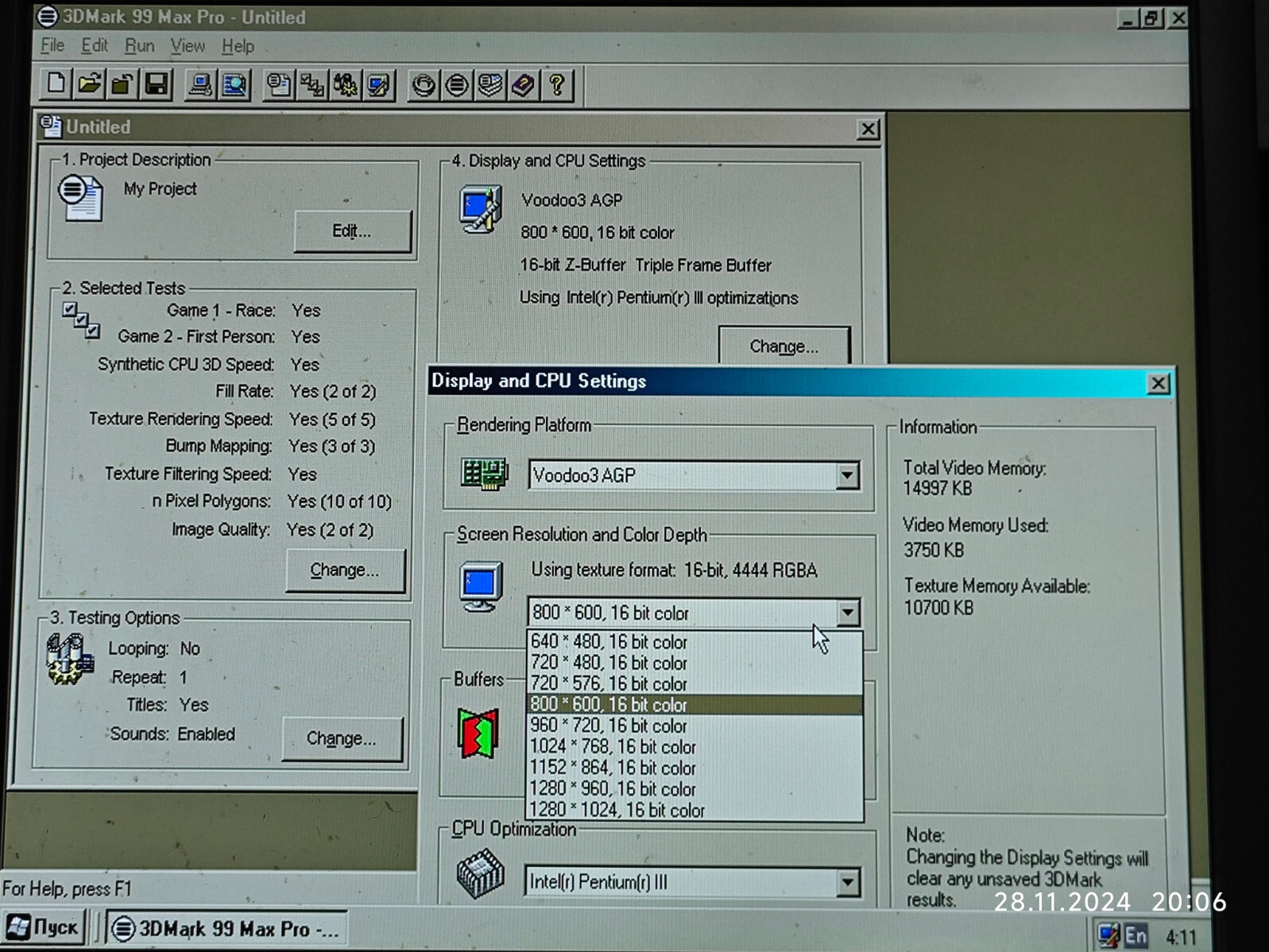Click the 4:11 taskbar clock
This screenshot has width=1269, height=952.
click(x=1181, y=938)
